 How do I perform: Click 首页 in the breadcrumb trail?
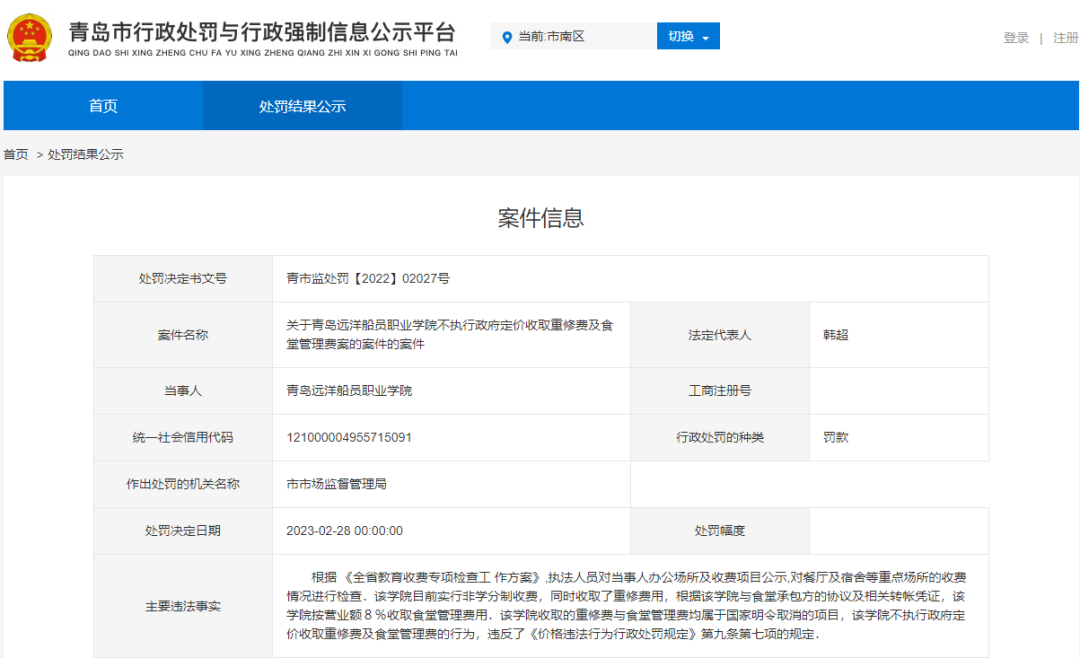pos(16,155)
